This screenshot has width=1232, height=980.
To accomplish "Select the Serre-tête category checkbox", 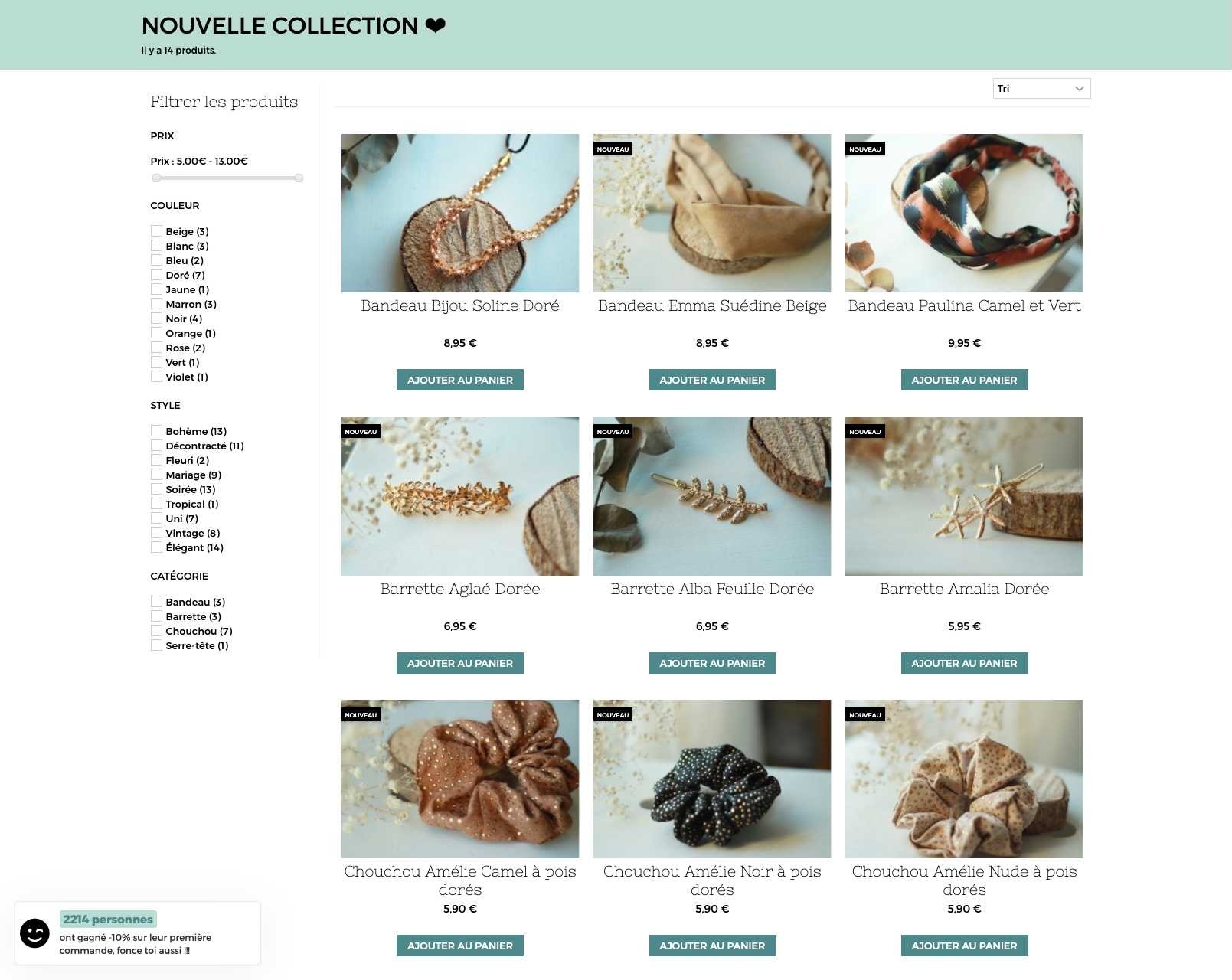I will [156, 645].
